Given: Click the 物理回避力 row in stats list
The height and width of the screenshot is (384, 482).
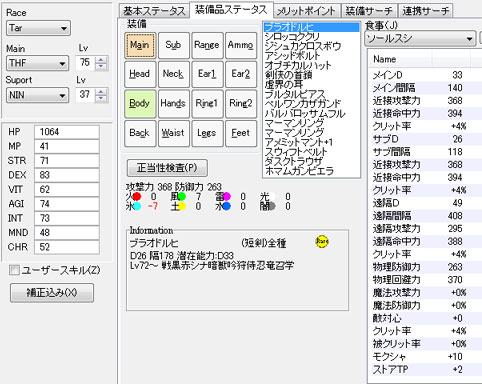Looking at the screenshot, I should pos(425,280).
